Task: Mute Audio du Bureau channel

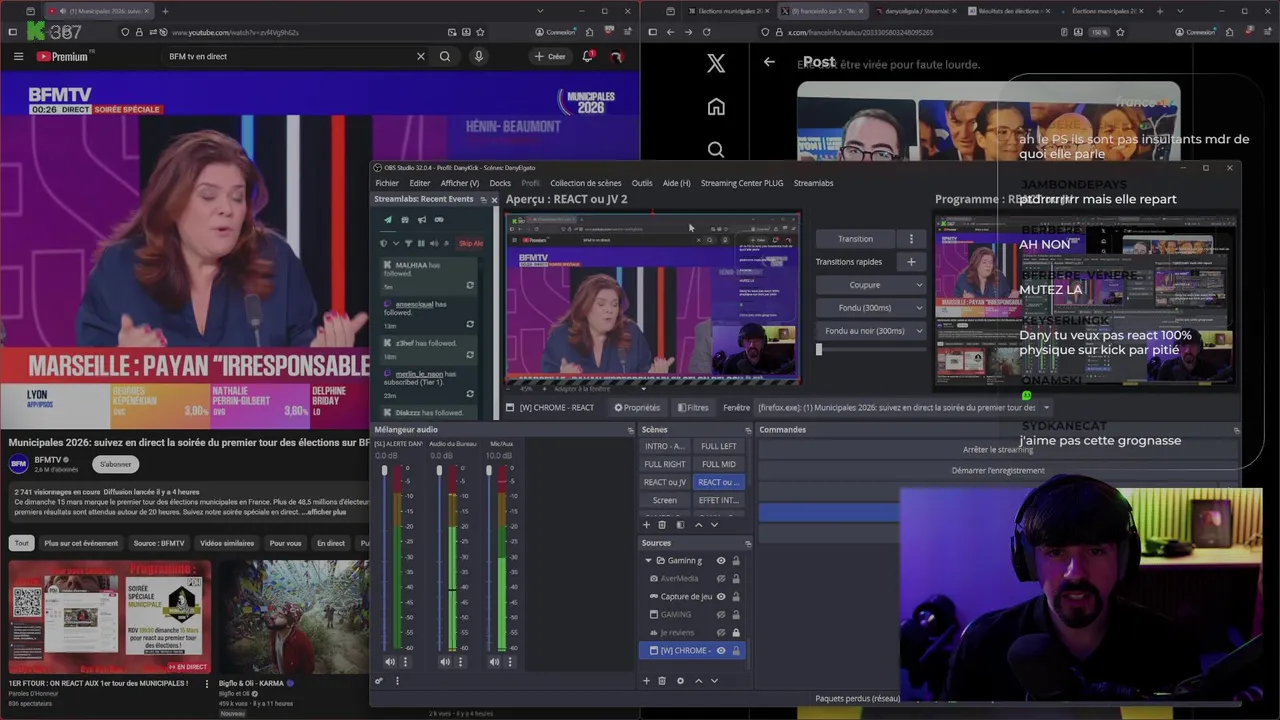Action: tap(445, 662)
